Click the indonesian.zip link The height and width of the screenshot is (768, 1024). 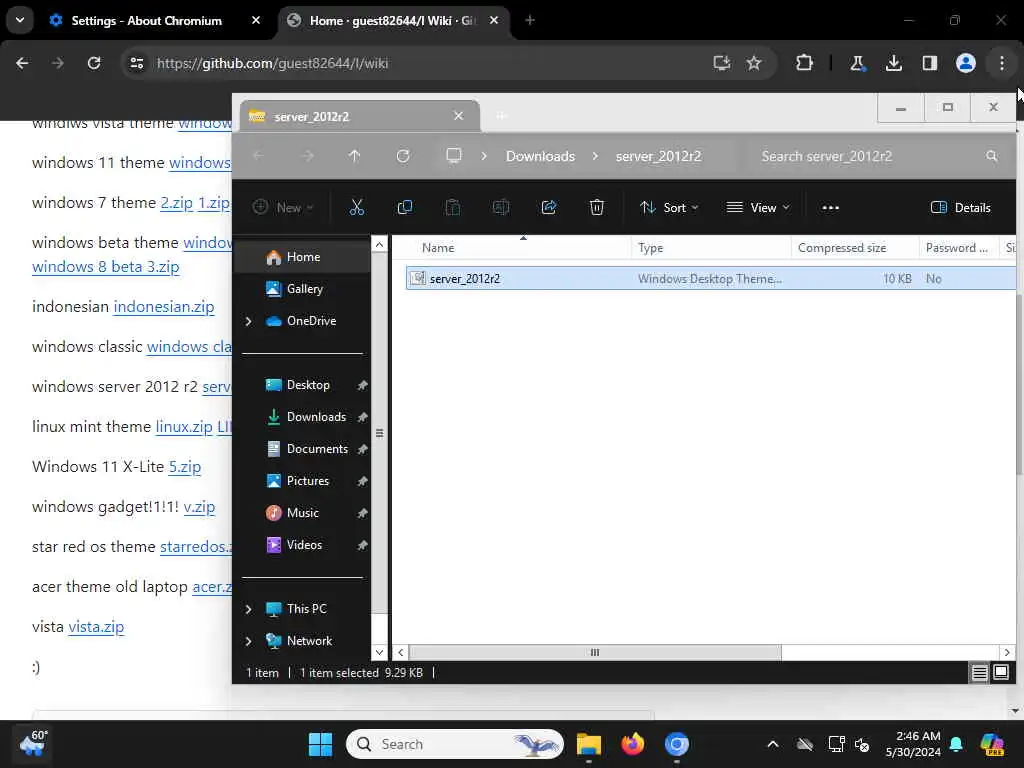[x=164, y=307]
